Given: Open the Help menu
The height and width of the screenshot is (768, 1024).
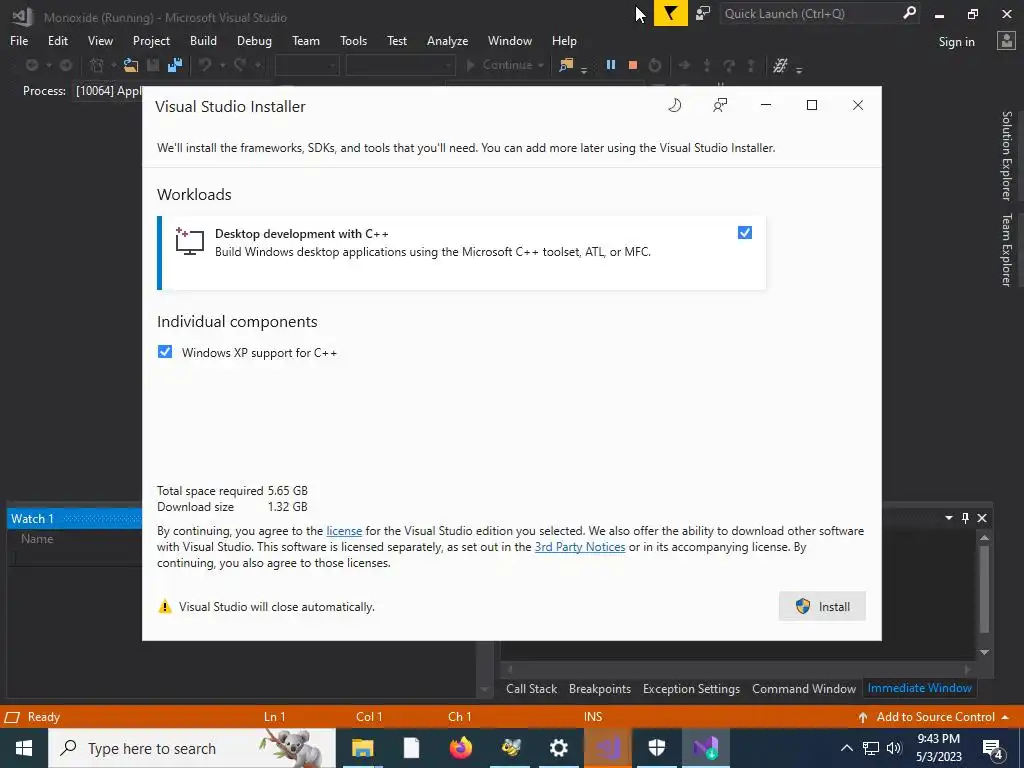Looking at the screenshot, I should [x=564, y=40].
